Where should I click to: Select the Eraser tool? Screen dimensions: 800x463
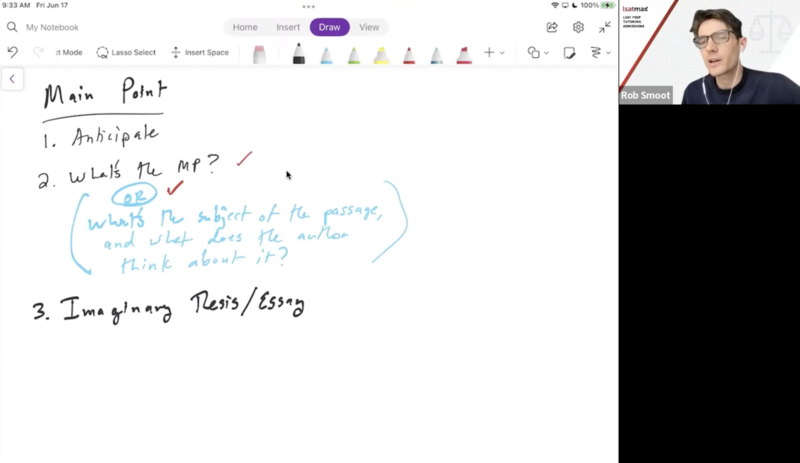(x=259, y=54)
